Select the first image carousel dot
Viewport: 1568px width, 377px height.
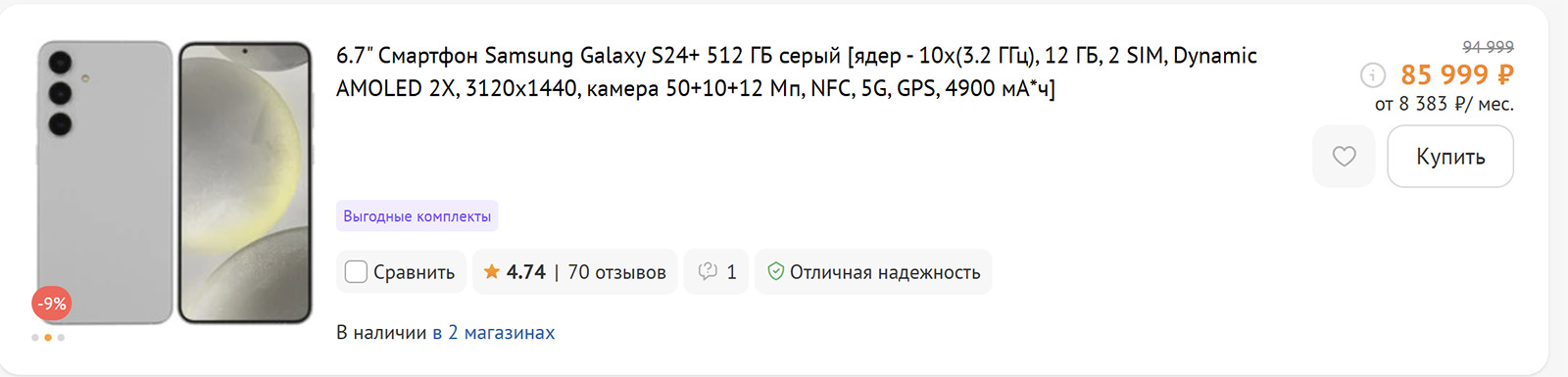click(35, 337)
